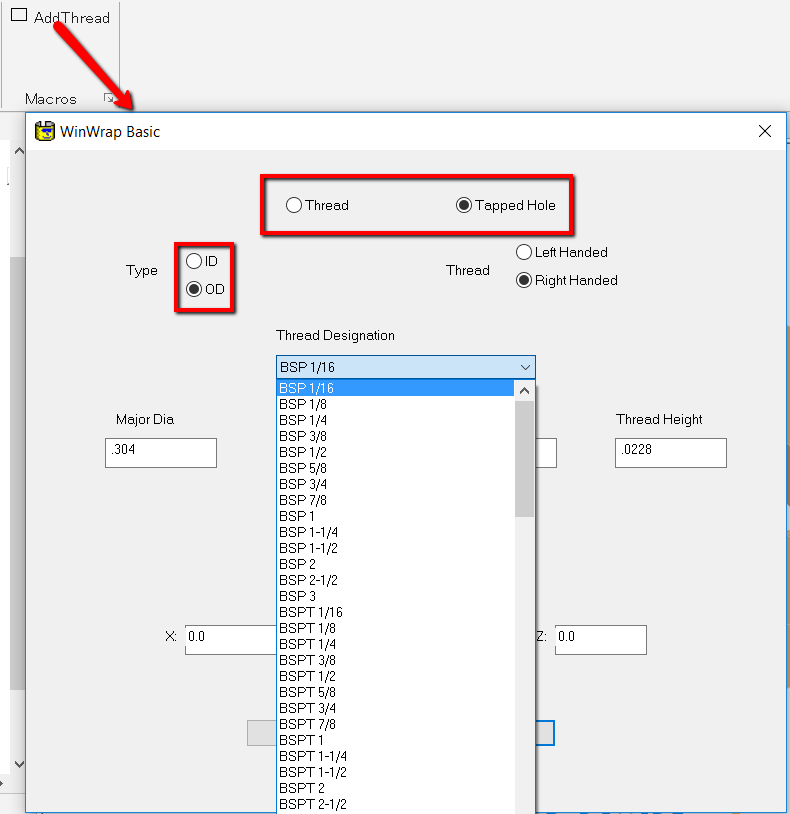
Task: Pick BSP 3/4 from list
Action: click(396, 484)
